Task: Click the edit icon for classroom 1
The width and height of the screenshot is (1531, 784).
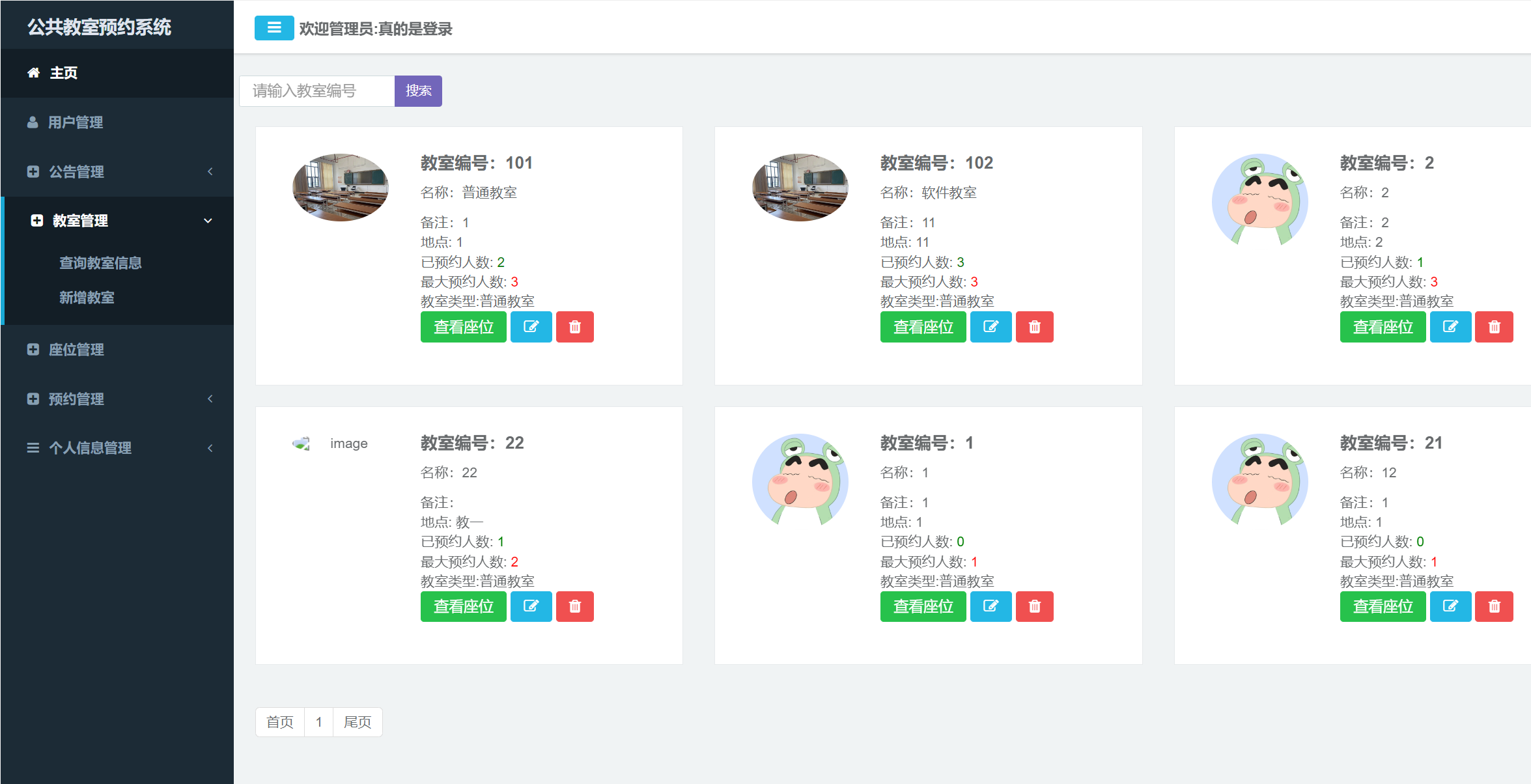Action: tap(990, 606)
